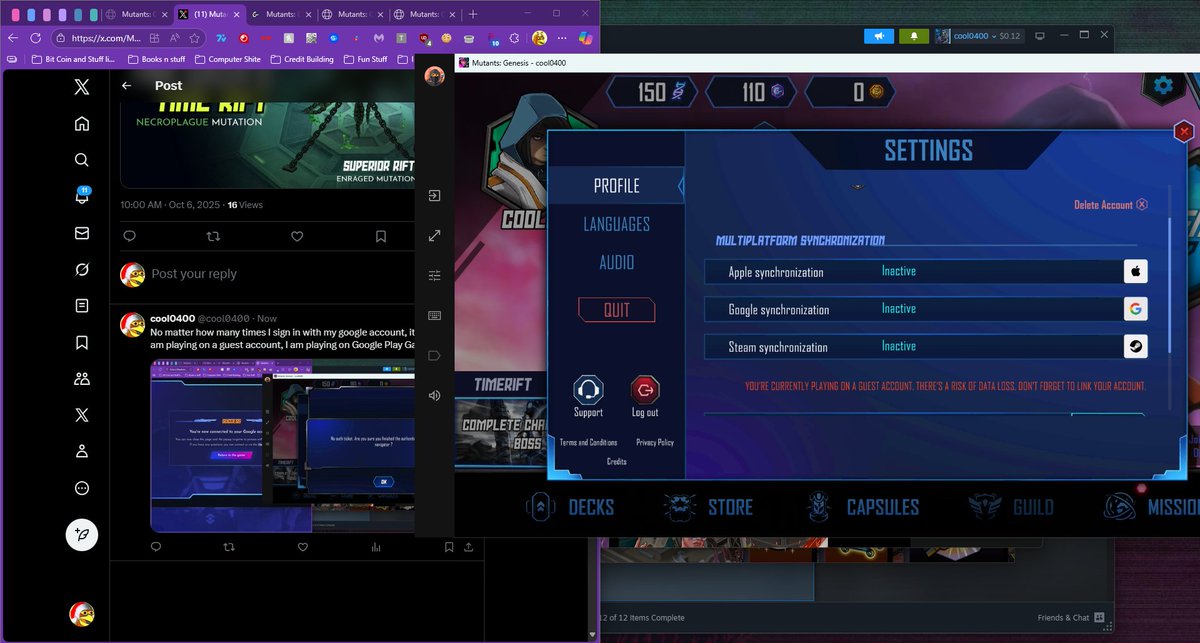Repost the Time Rift post

point(213,236)
